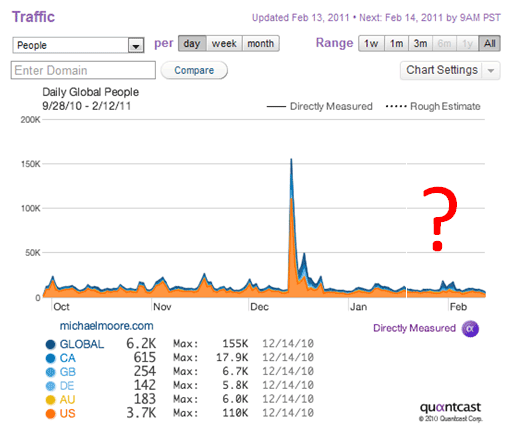Screen dimensions: 527x433
Task: Set range to 1y
Action: [x=467, y=43]
